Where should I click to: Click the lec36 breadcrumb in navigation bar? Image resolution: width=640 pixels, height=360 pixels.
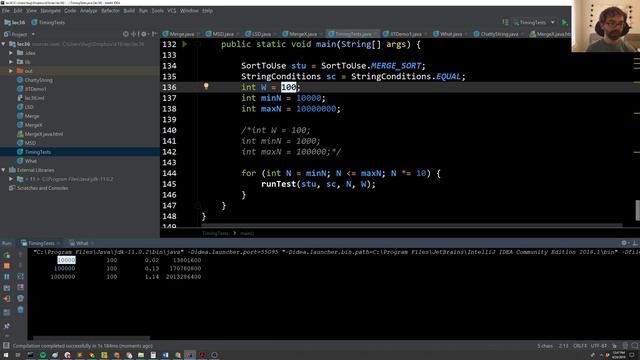point(15,22)
